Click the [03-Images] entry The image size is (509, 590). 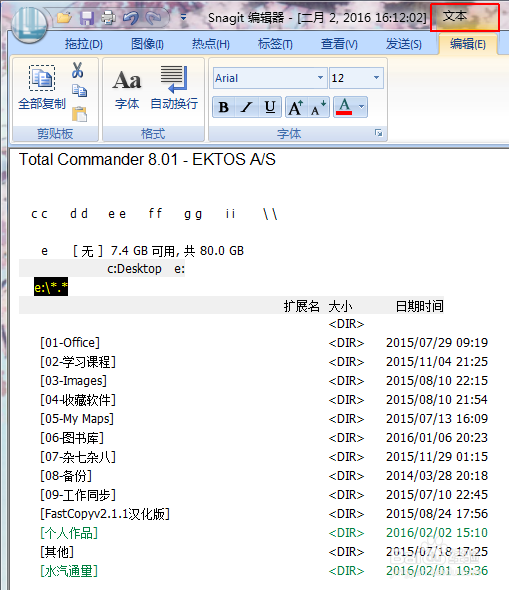coord(73,381)
